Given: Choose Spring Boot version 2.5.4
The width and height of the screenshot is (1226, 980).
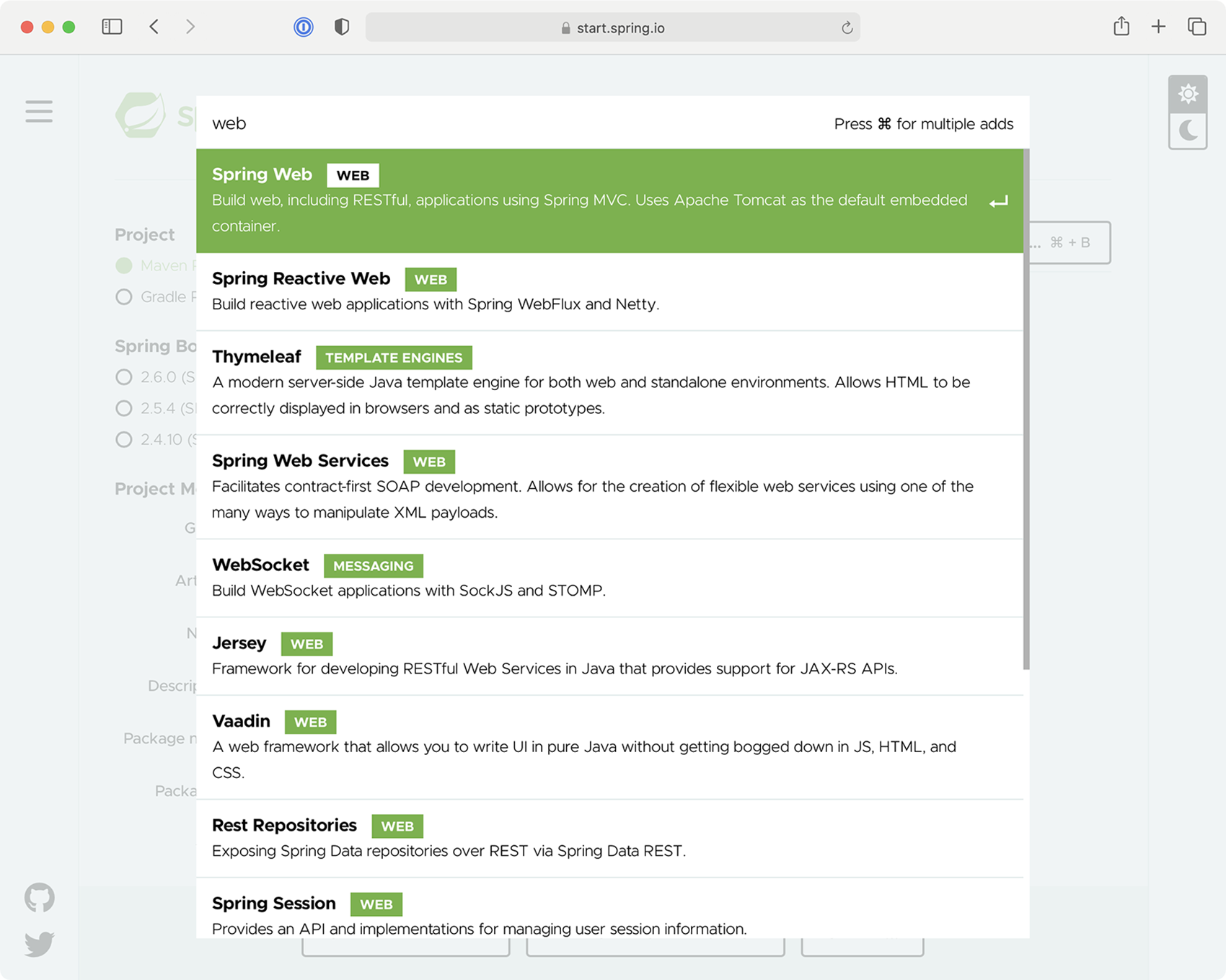Looking at the screenshot, I should (x=124, y=408).
